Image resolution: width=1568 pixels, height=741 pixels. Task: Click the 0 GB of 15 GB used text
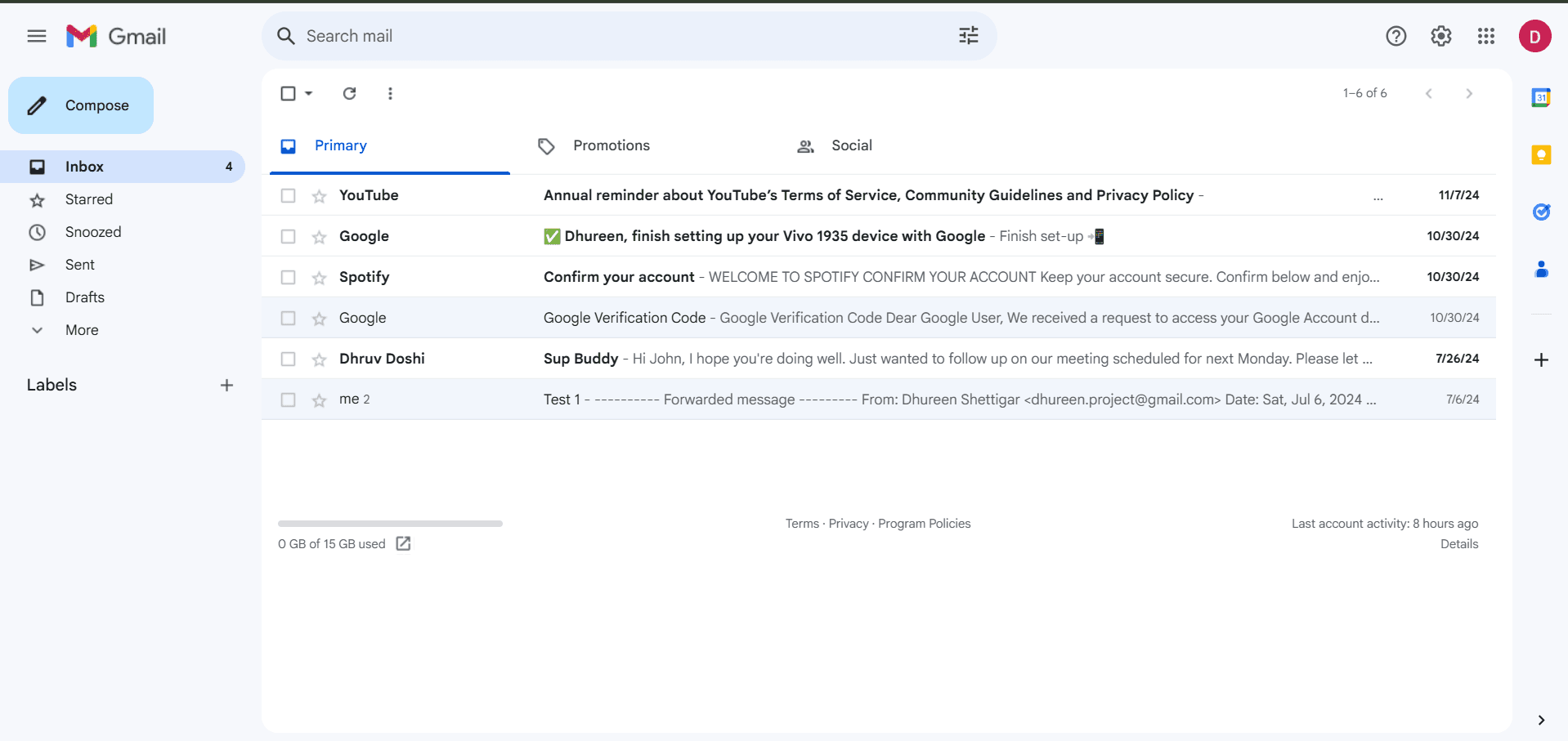point(332,544)
